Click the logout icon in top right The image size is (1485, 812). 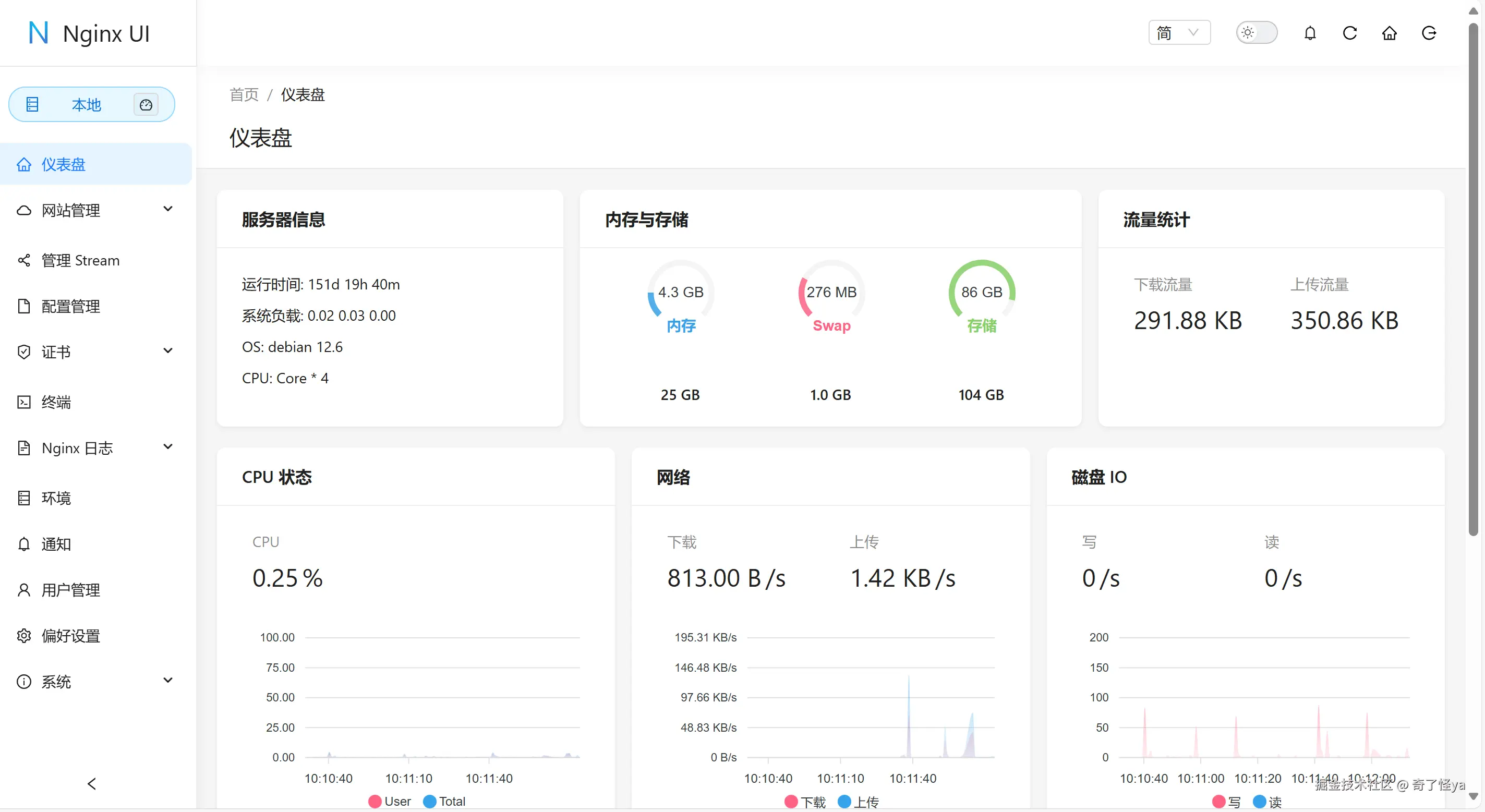tap(1429, 33)
